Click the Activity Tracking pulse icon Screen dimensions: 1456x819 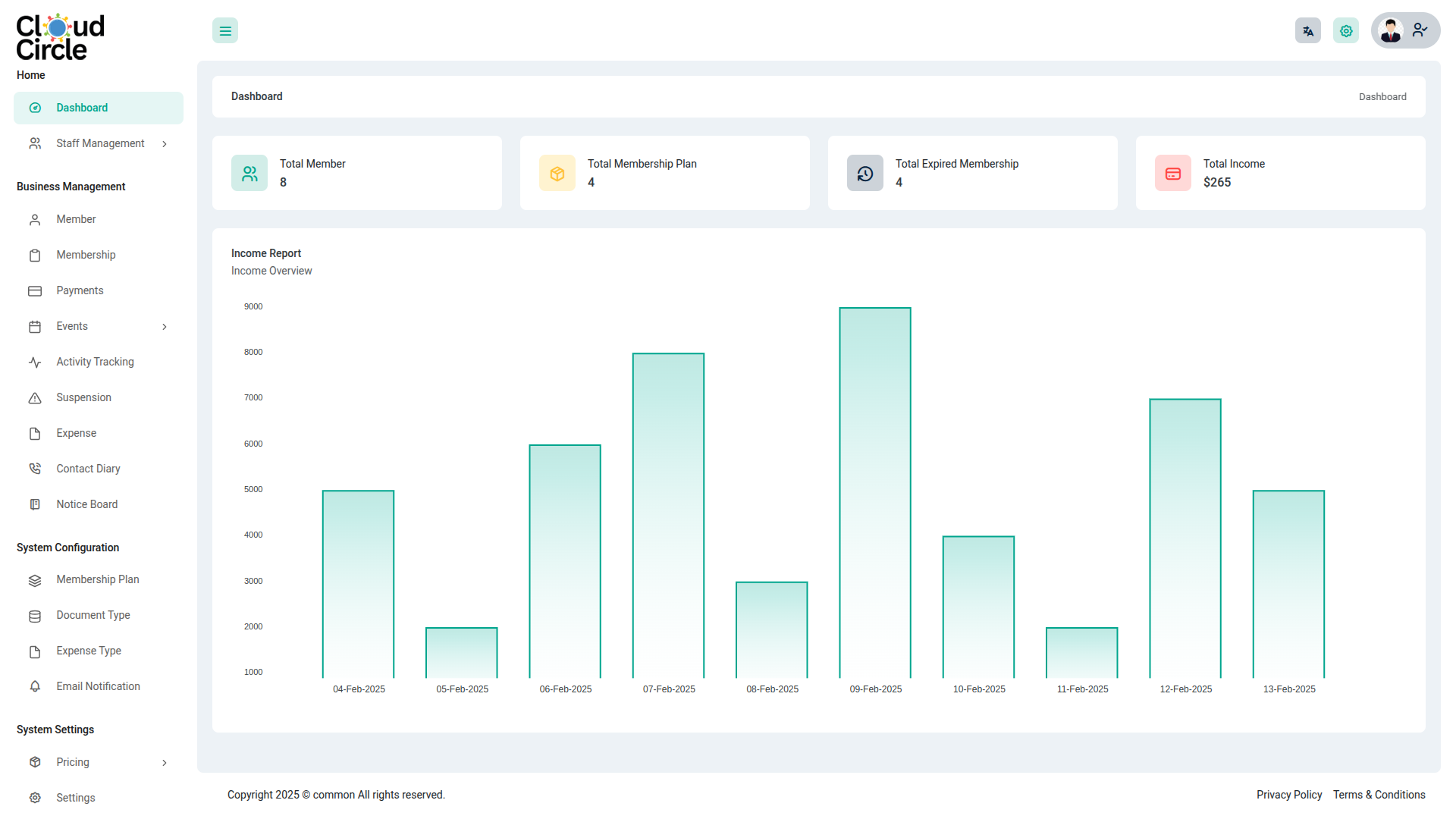pos(35,362)
